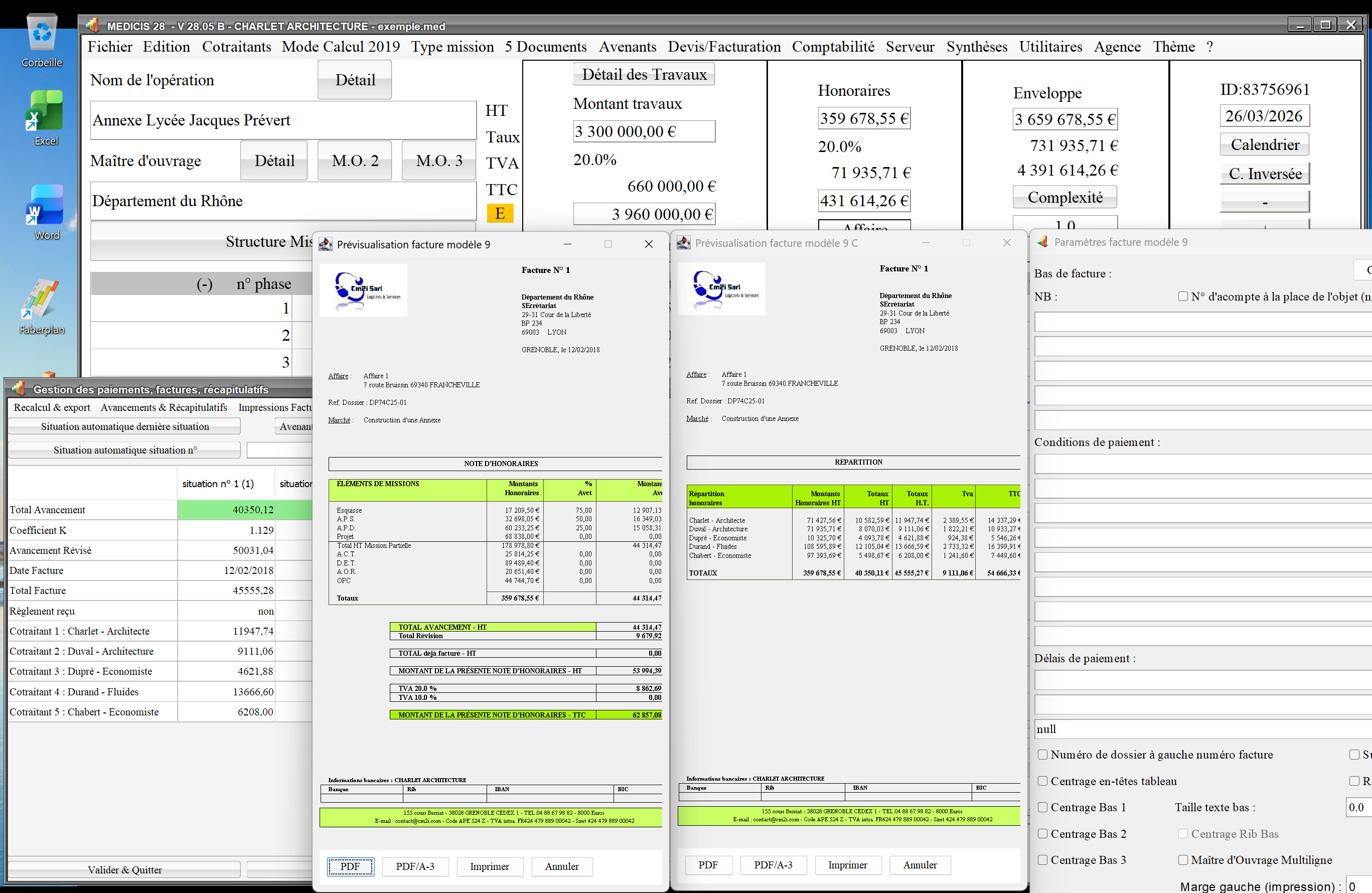Image resolution: width=1372 pixels, height=893 pixels.
Task: Click the MEDICIS 28 title bar app icon
Action: [92, 26]
